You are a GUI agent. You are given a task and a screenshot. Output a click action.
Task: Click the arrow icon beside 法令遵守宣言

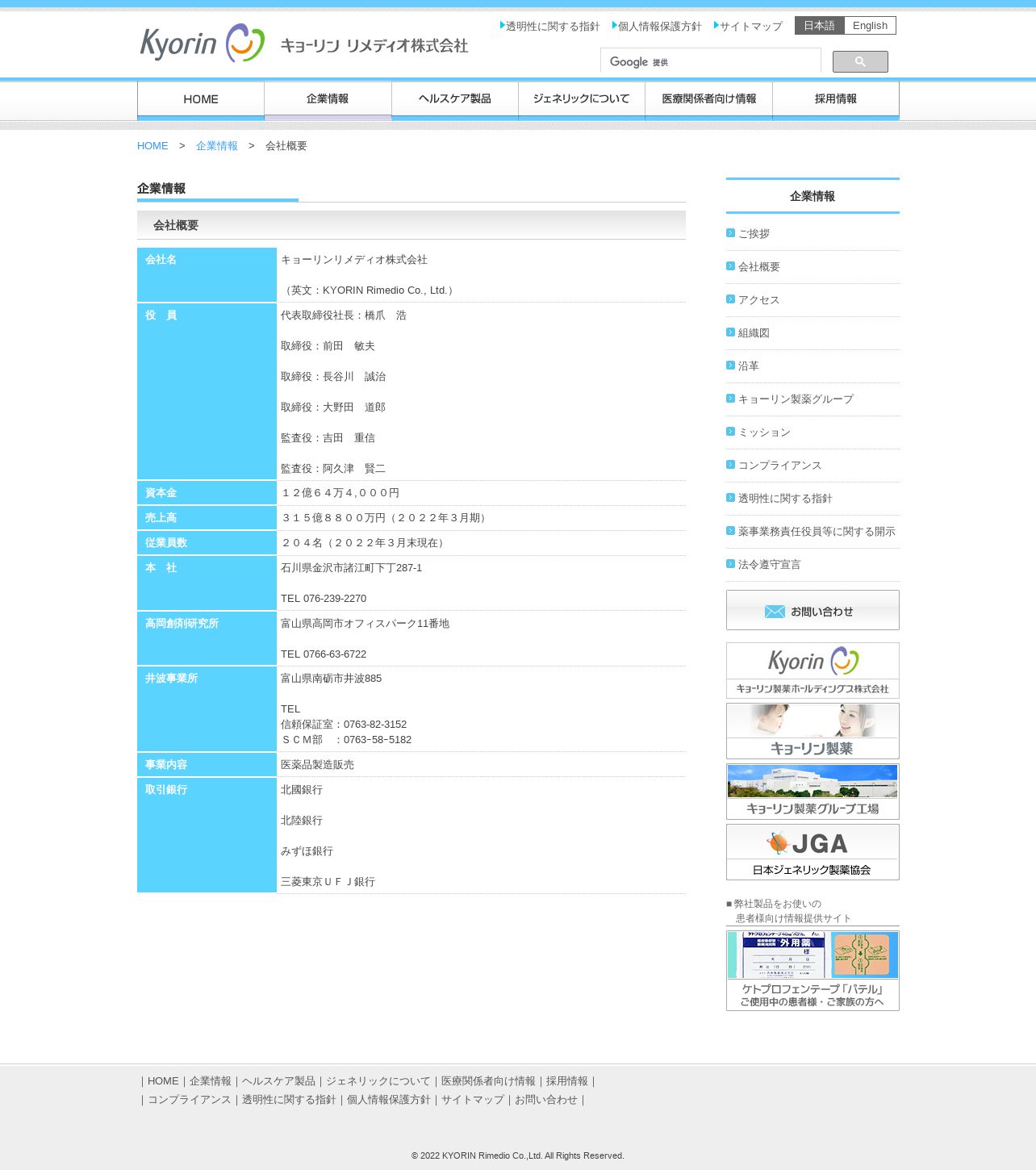731,564
